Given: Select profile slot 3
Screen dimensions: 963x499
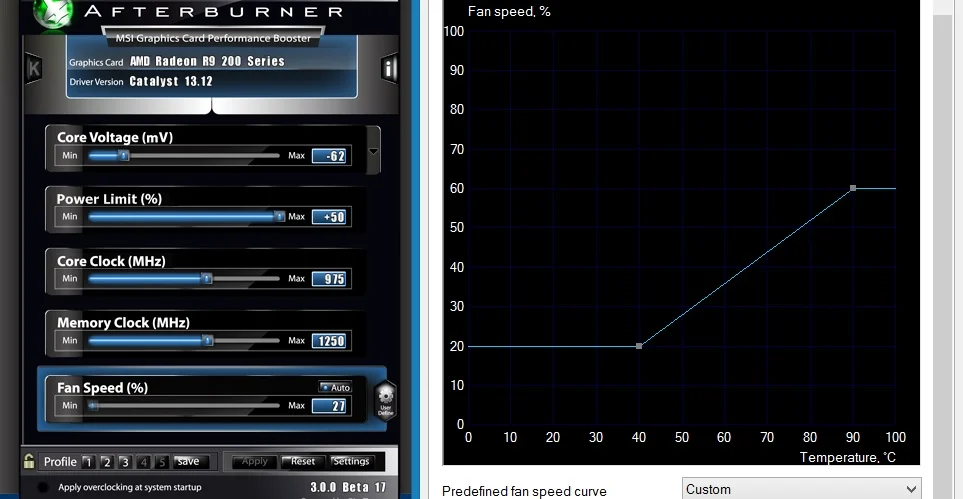Looking at the screenshot, I should click(x=125, y=462).
